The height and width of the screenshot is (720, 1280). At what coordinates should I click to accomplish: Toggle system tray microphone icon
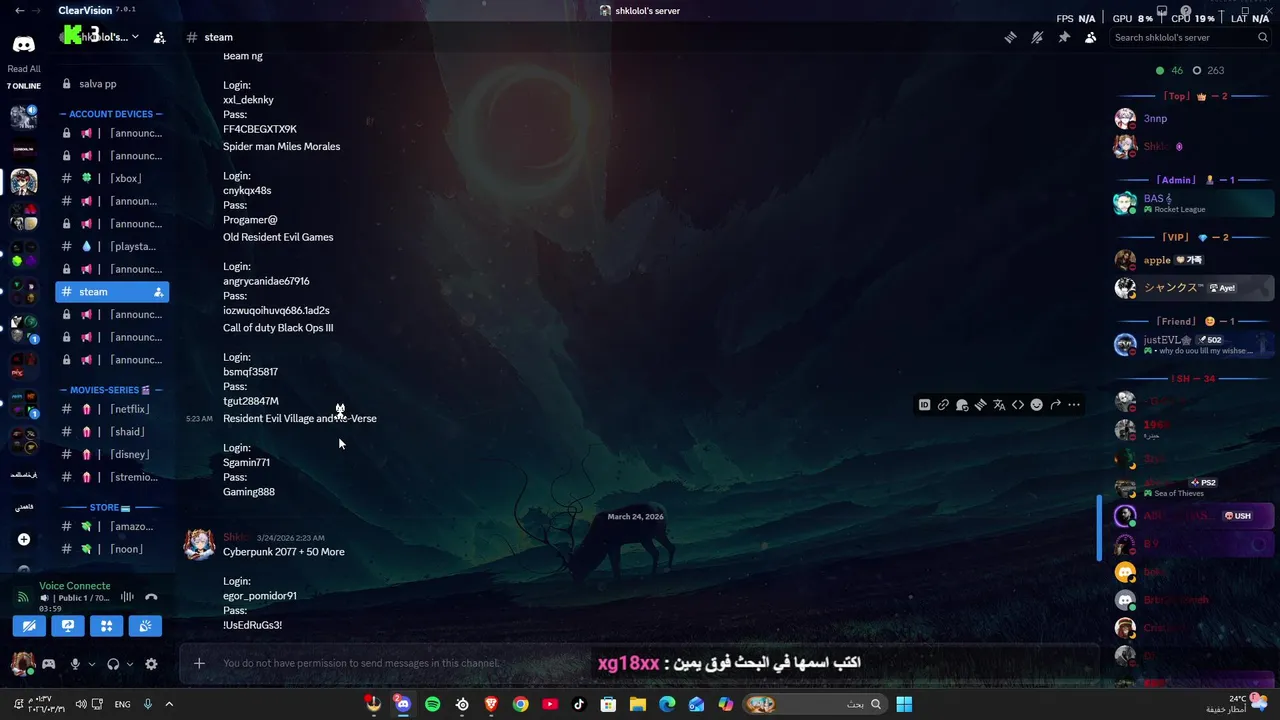[x=148, y=704]
